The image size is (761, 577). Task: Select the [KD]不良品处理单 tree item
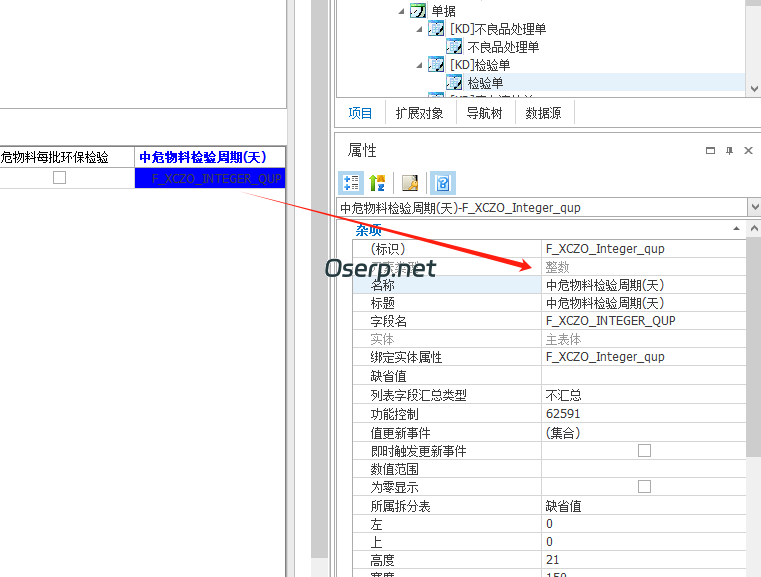pos(498,29)
